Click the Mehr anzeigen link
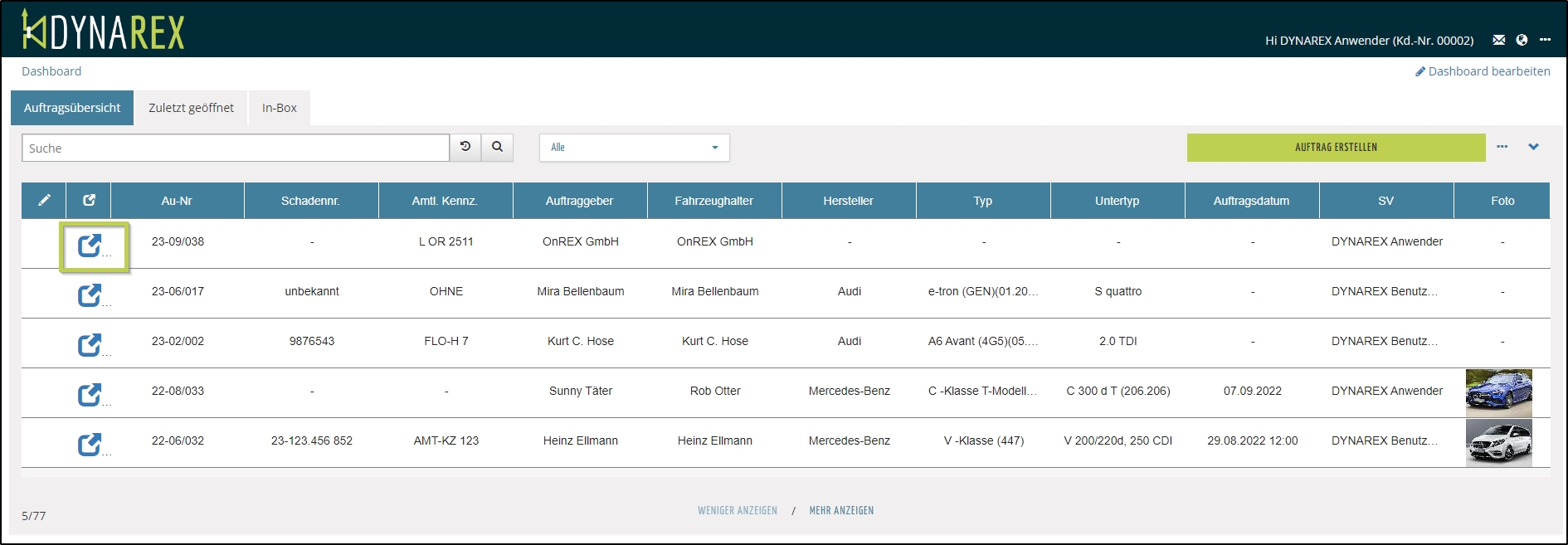1568x545 pixels. pyautogui.click(x=841, y=511)
